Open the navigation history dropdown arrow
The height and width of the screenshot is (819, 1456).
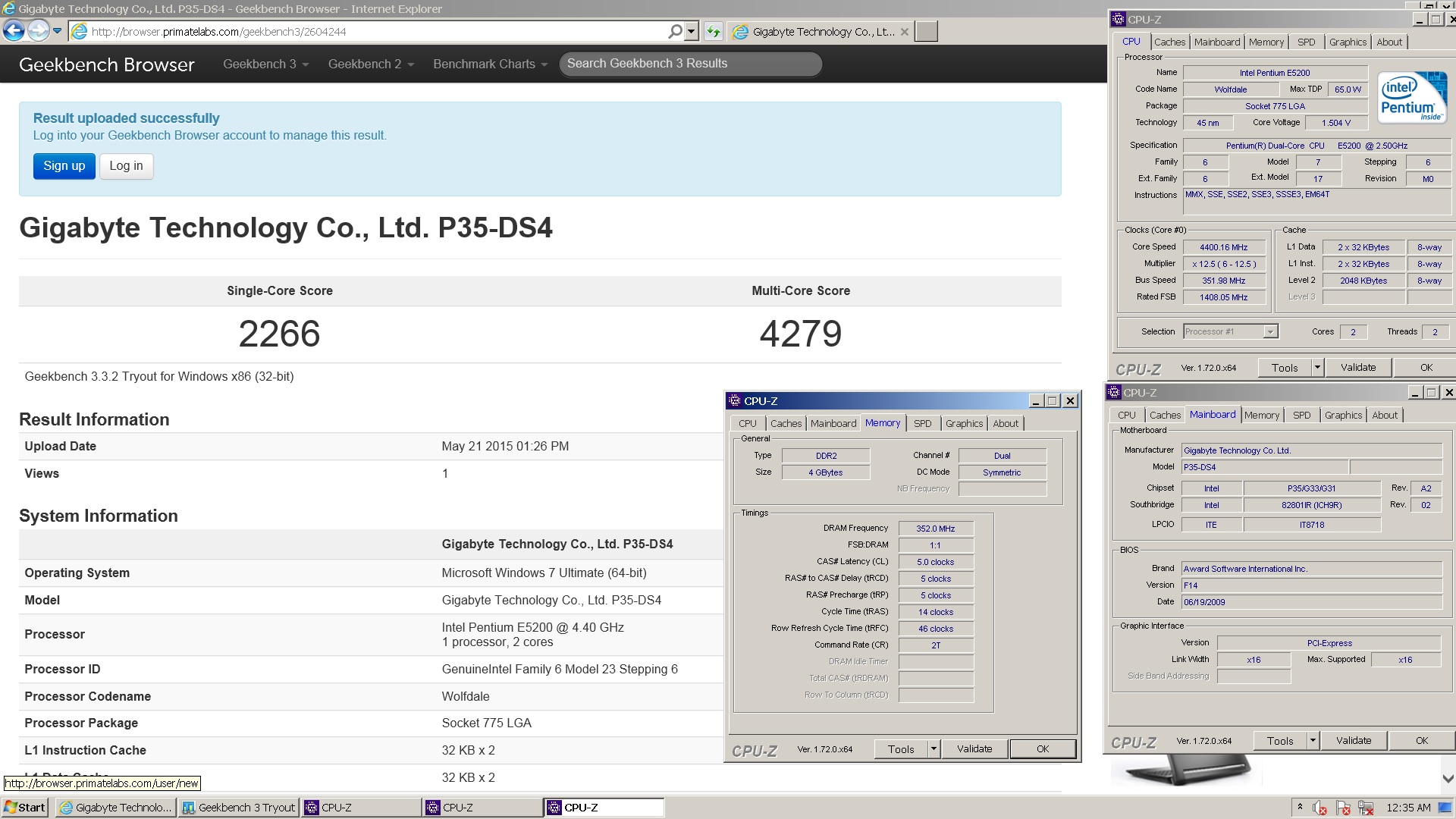pos(57,31)
